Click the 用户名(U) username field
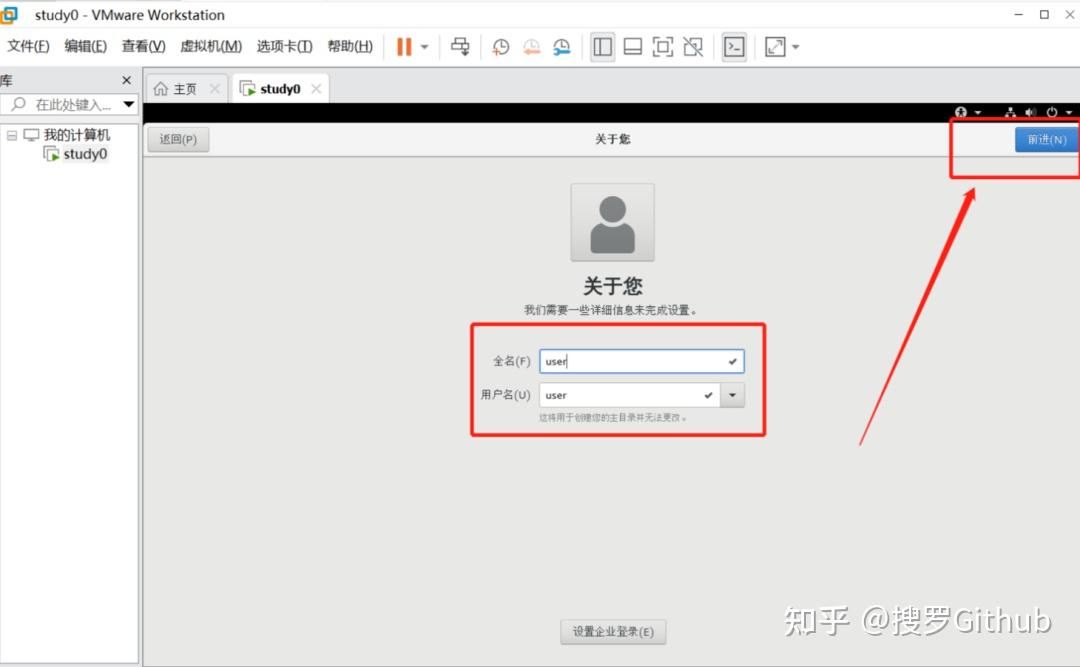1080x667 pixels. point(630,395)
